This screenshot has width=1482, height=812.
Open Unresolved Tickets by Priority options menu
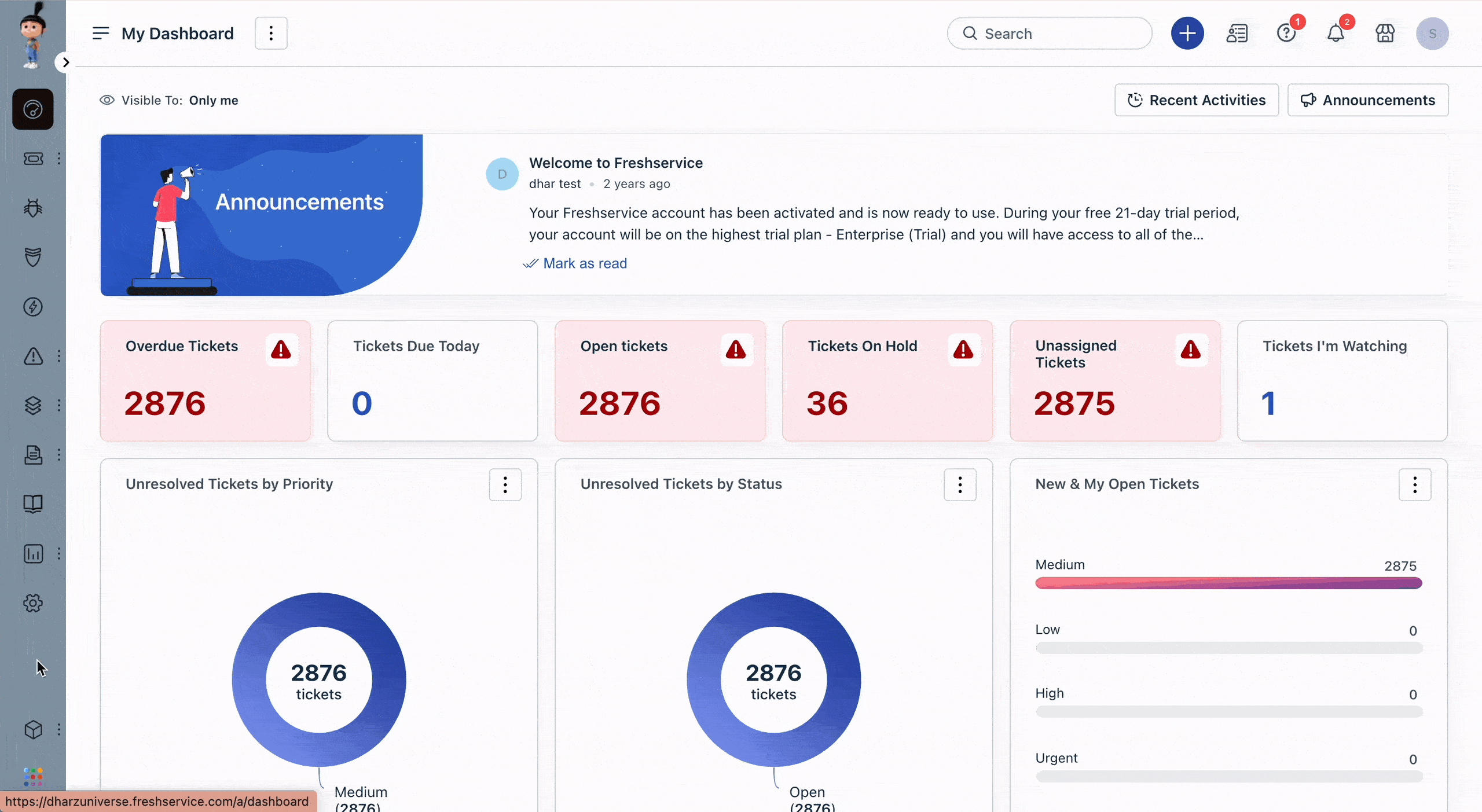(505, 485)
